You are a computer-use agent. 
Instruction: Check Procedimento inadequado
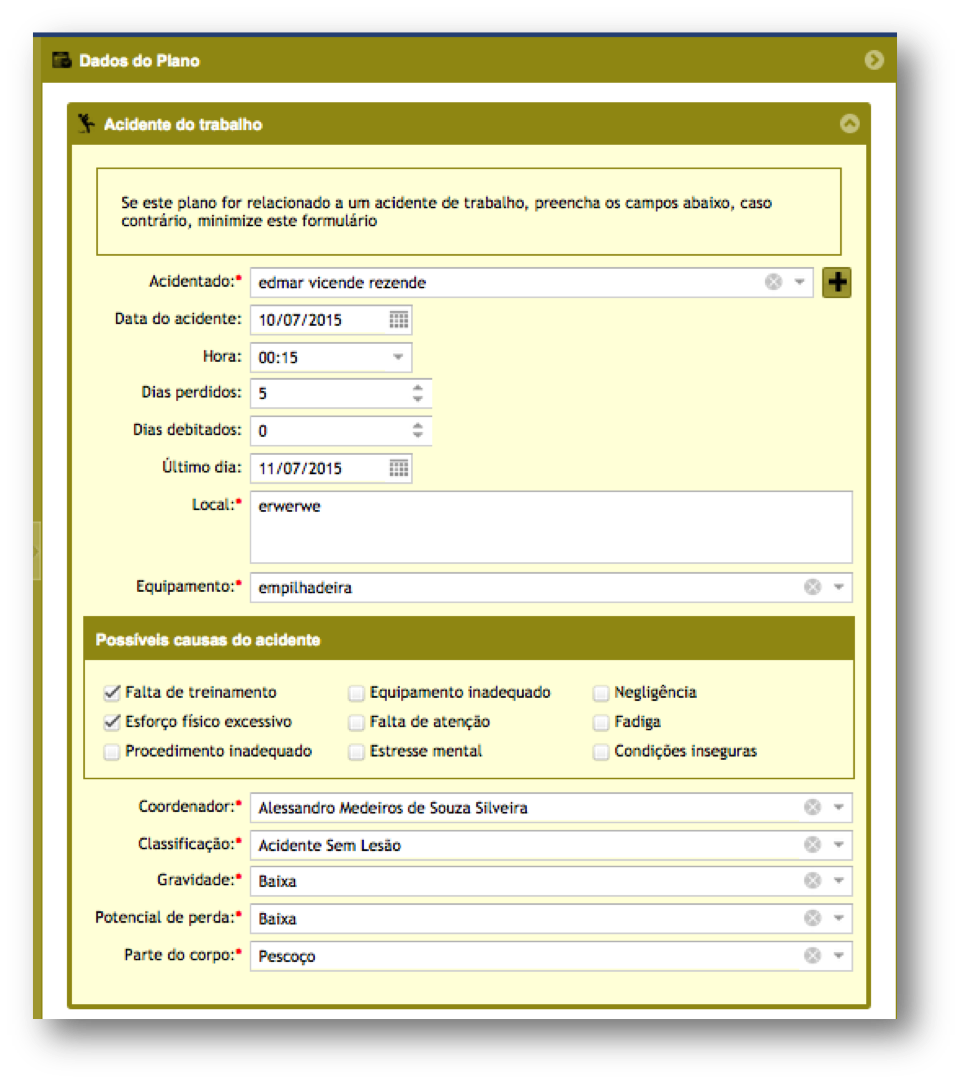pyautogui.click(x=111, y=751)
